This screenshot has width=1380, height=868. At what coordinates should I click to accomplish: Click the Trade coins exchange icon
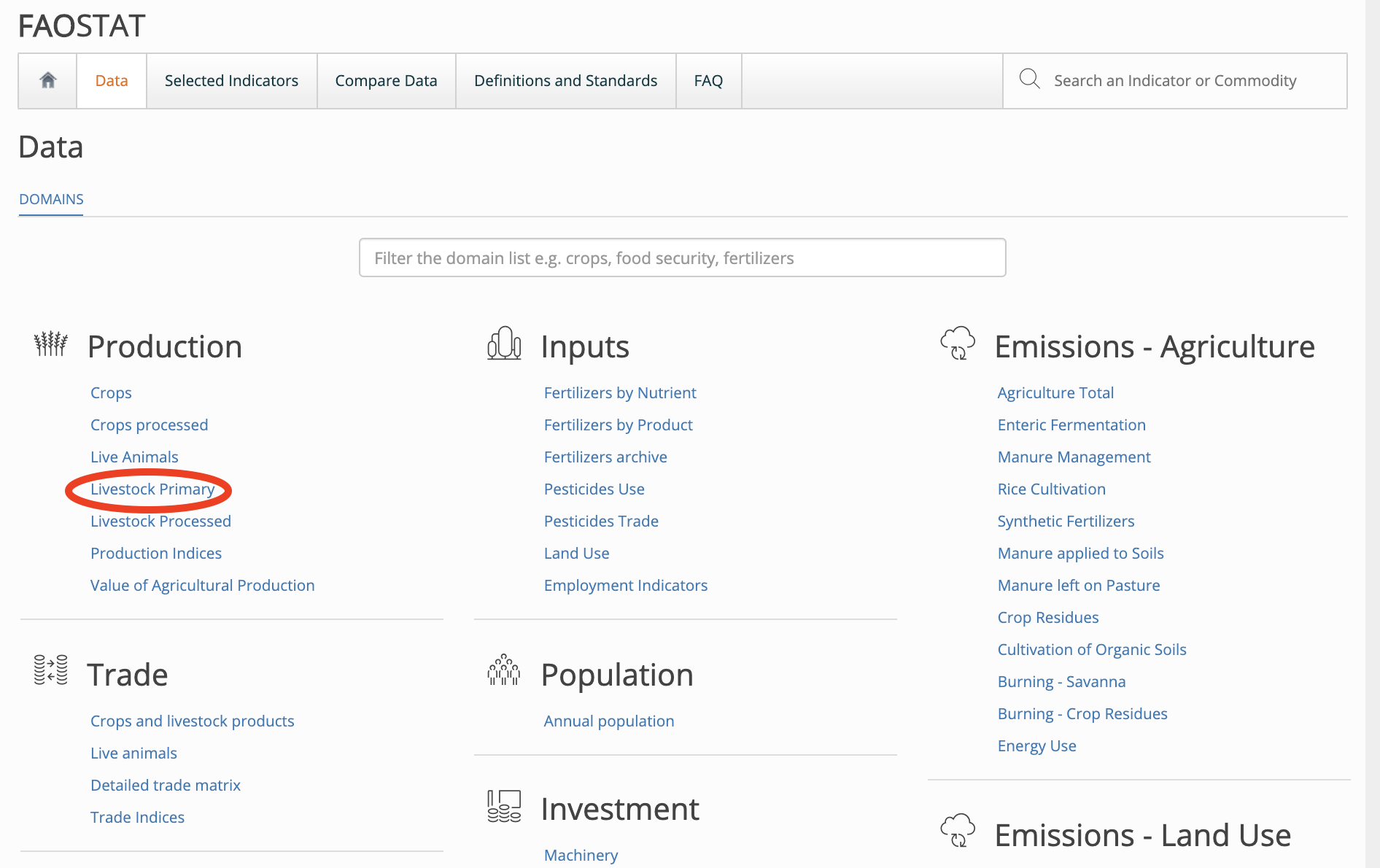click(x=51, y=670)
